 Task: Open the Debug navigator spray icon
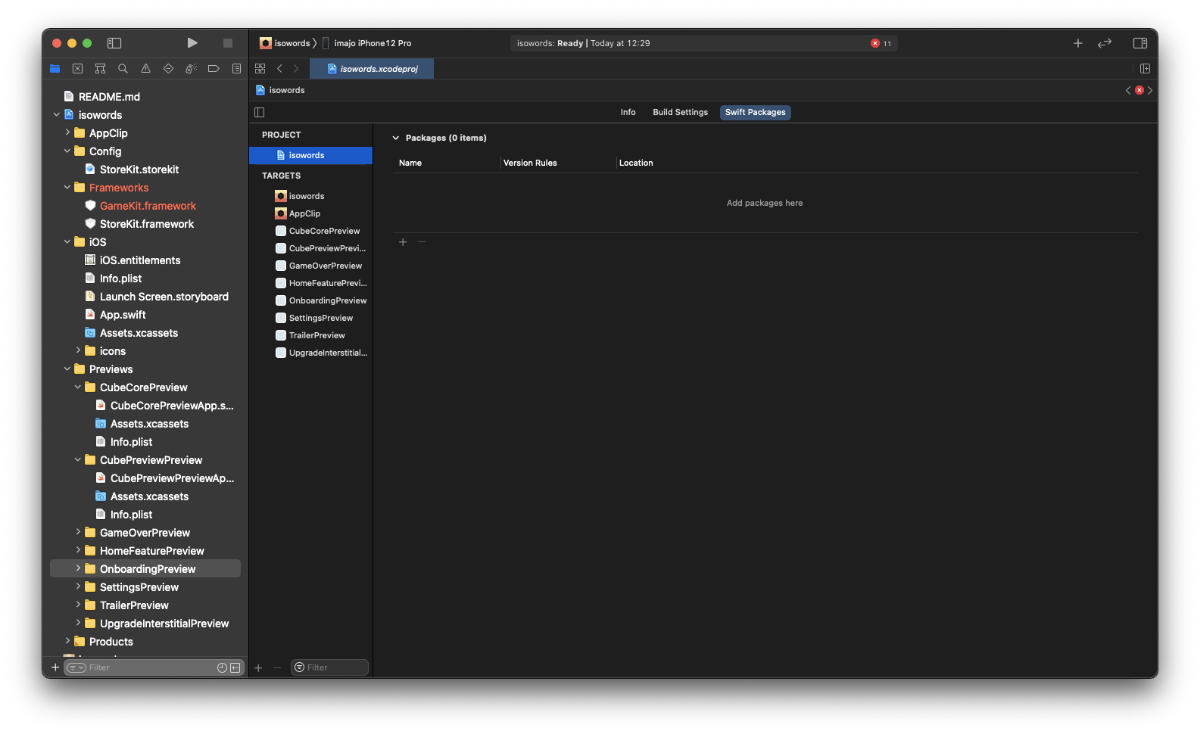[191, 69]
